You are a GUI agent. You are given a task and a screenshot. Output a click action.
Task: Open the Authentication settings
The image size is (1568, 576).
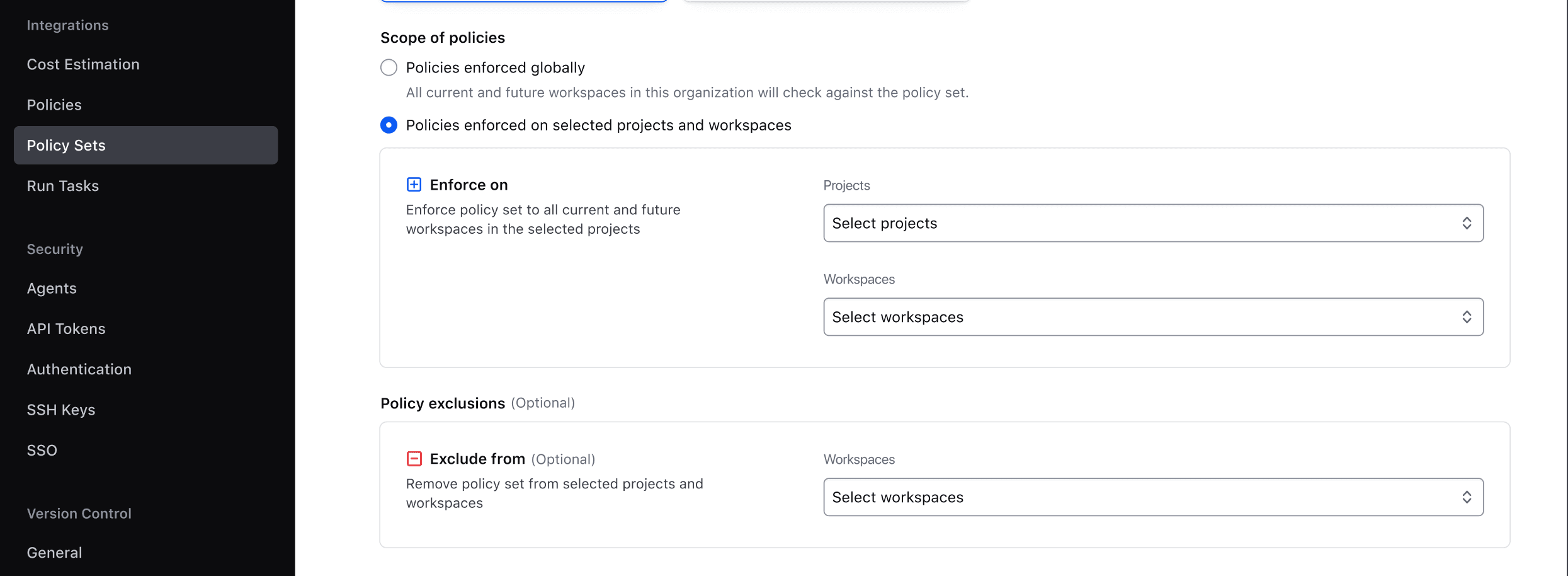pyautogui.click(x=79, y=369)
